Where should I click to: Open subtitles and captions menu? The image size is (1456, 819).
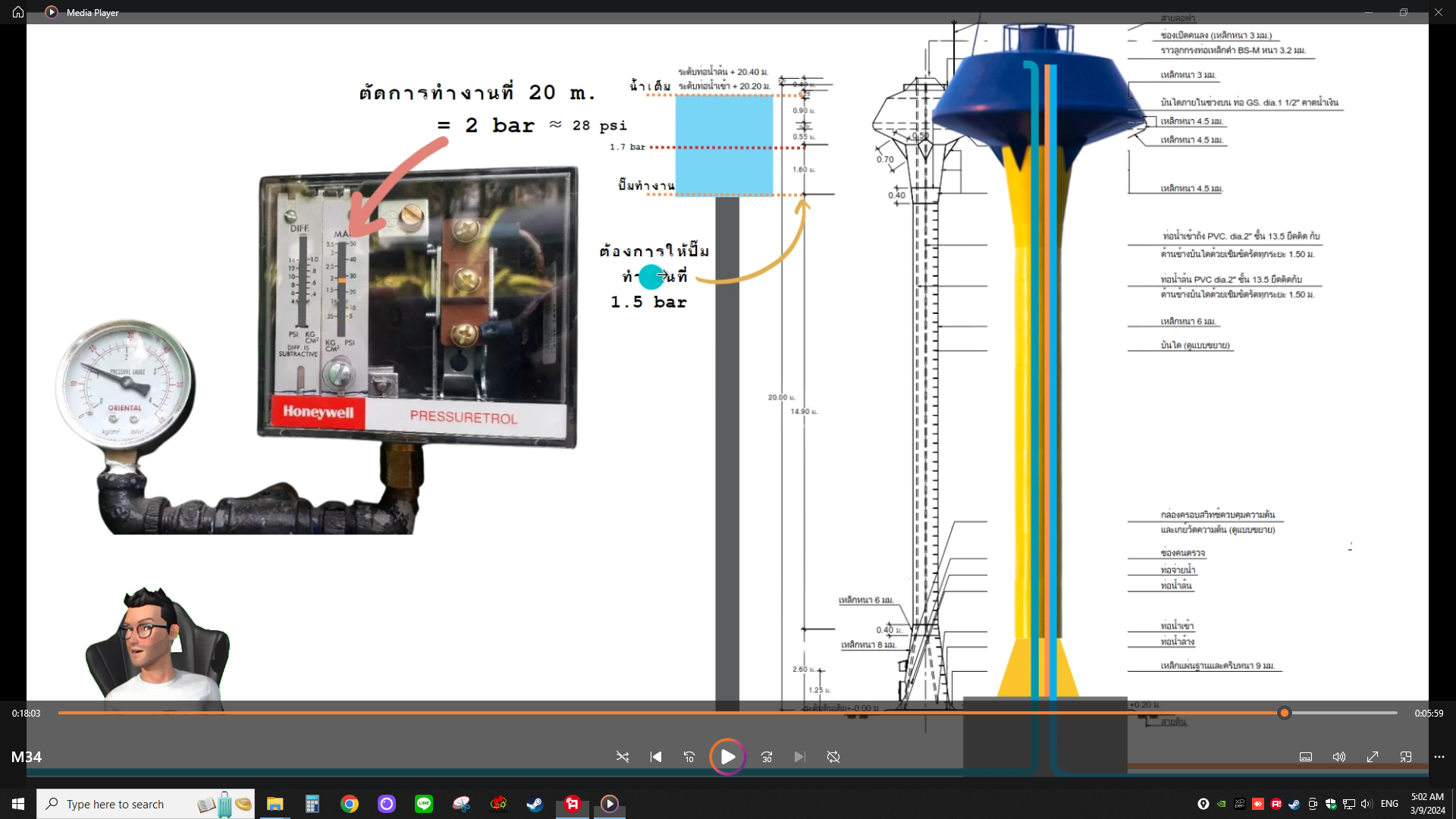tap(1306, 757)
